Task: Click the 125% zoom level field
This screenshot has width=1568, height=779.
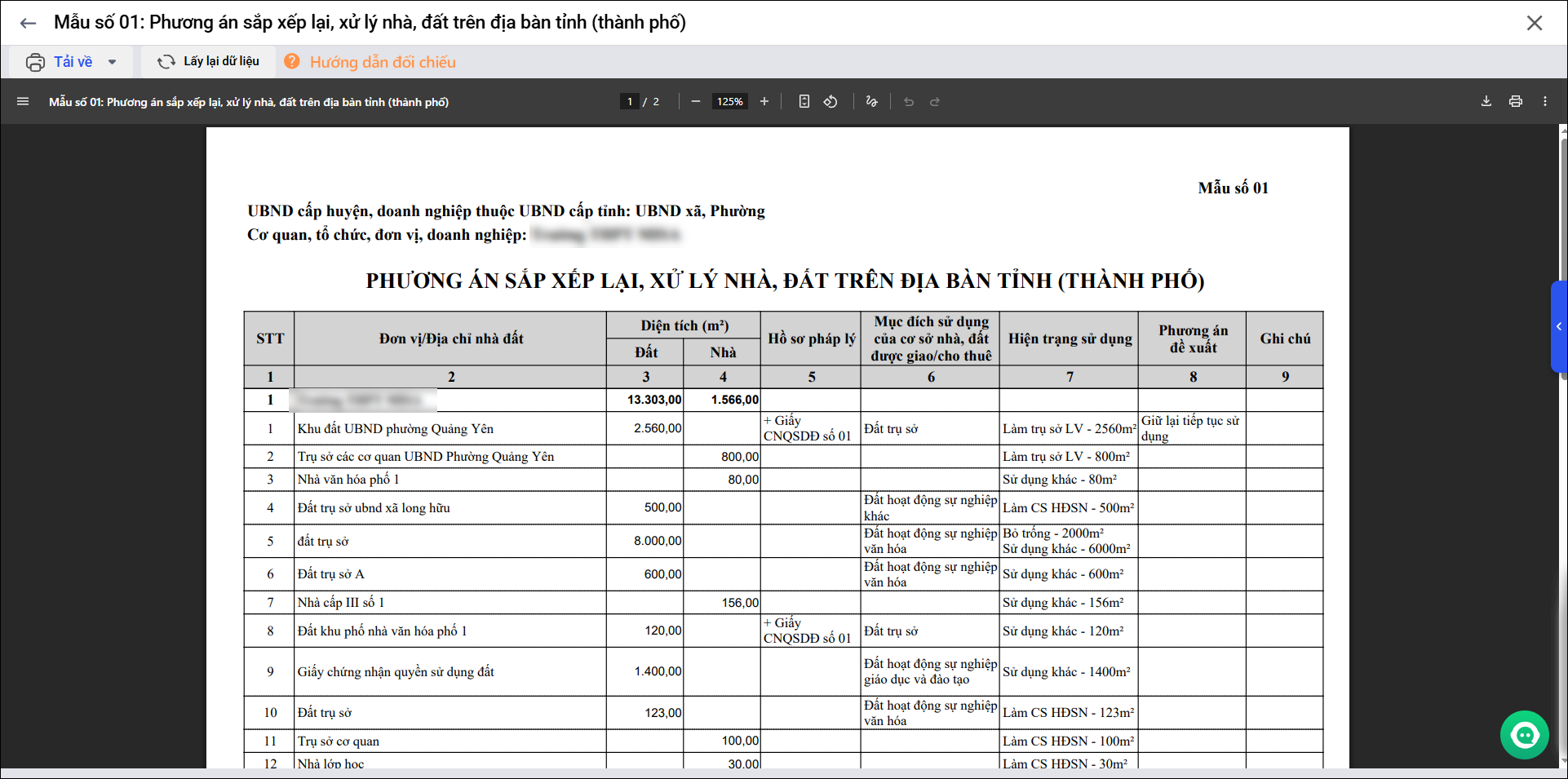Action: [729, 102]
